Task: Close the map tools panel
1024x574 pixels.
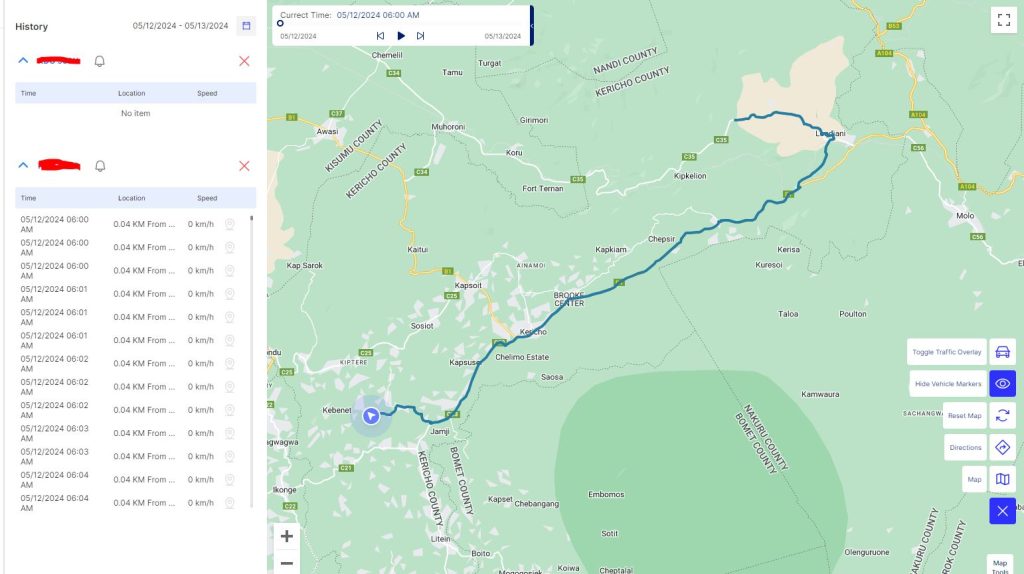Action: click(1002, 511)
